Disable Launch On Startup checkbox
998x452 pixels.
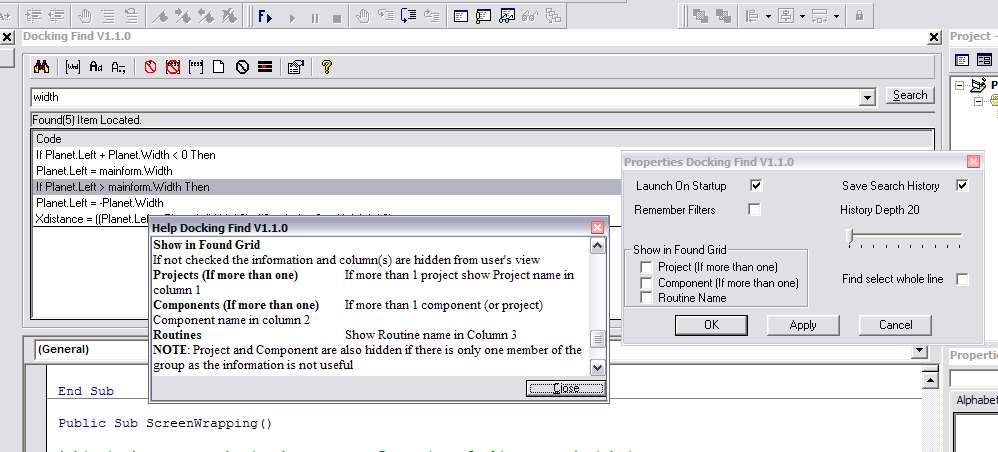pyautogui.click(x=756, y=186)
